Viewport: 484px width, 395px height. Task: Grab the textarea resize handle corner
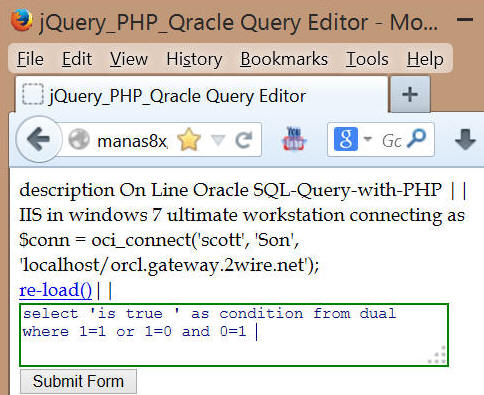pos(437,355)
